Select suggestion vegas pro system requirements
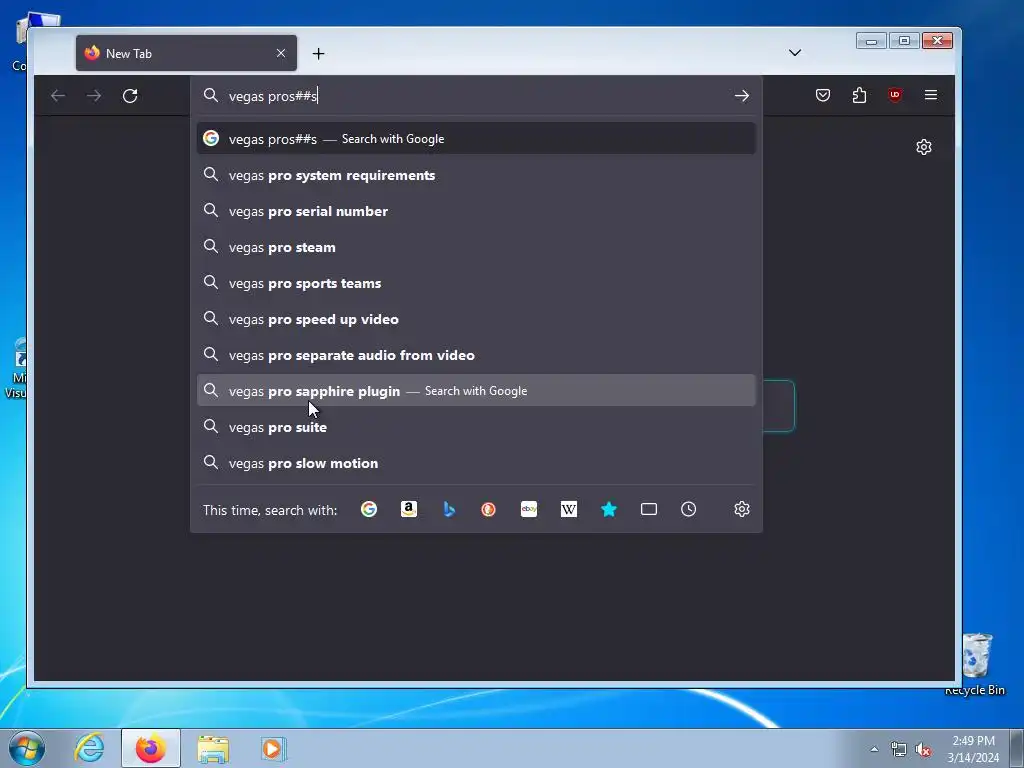This screenshot has height=768, width=1024. tap(476, 175)
